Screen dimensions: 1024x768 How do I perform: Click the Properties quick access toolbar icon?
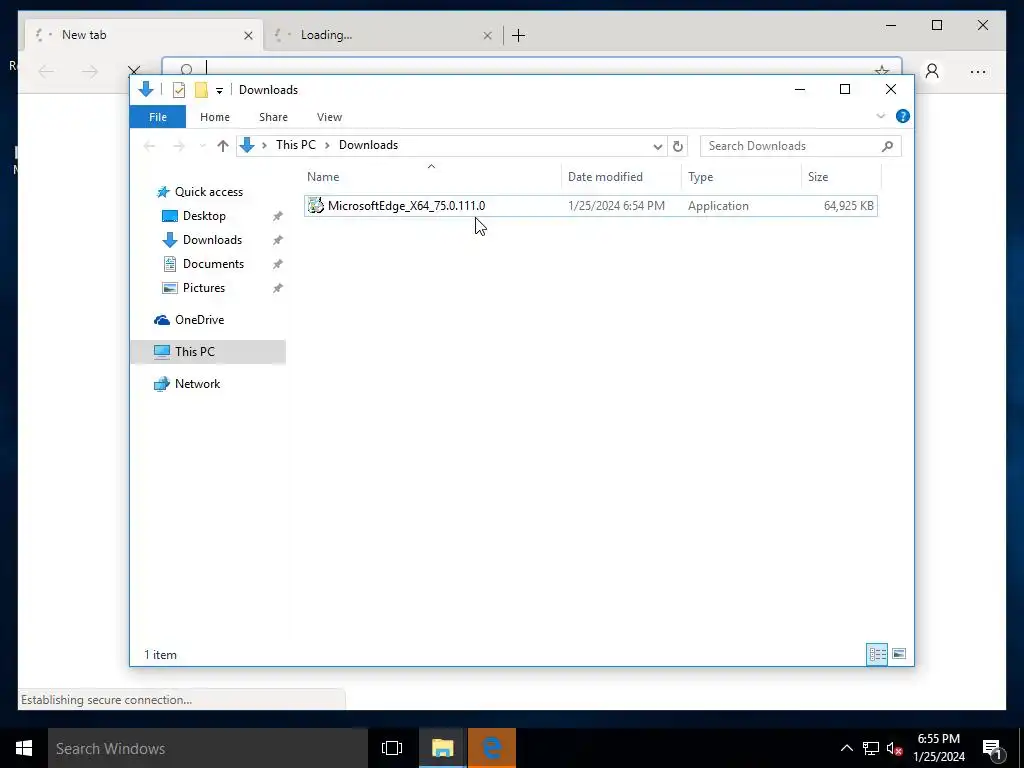(x=178, y=90)
